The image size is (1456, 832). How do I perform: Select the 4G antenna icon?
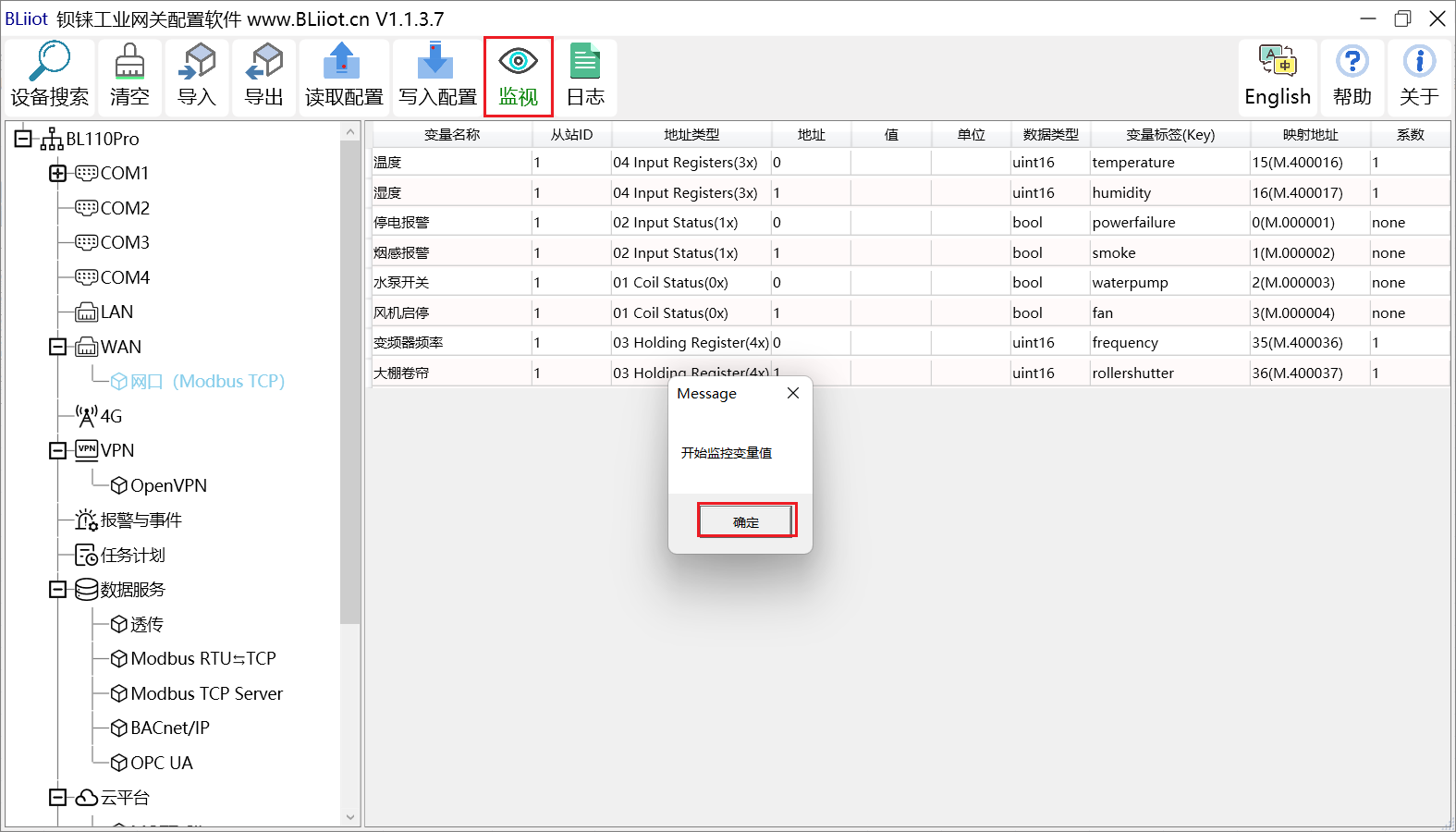[86, 416]
